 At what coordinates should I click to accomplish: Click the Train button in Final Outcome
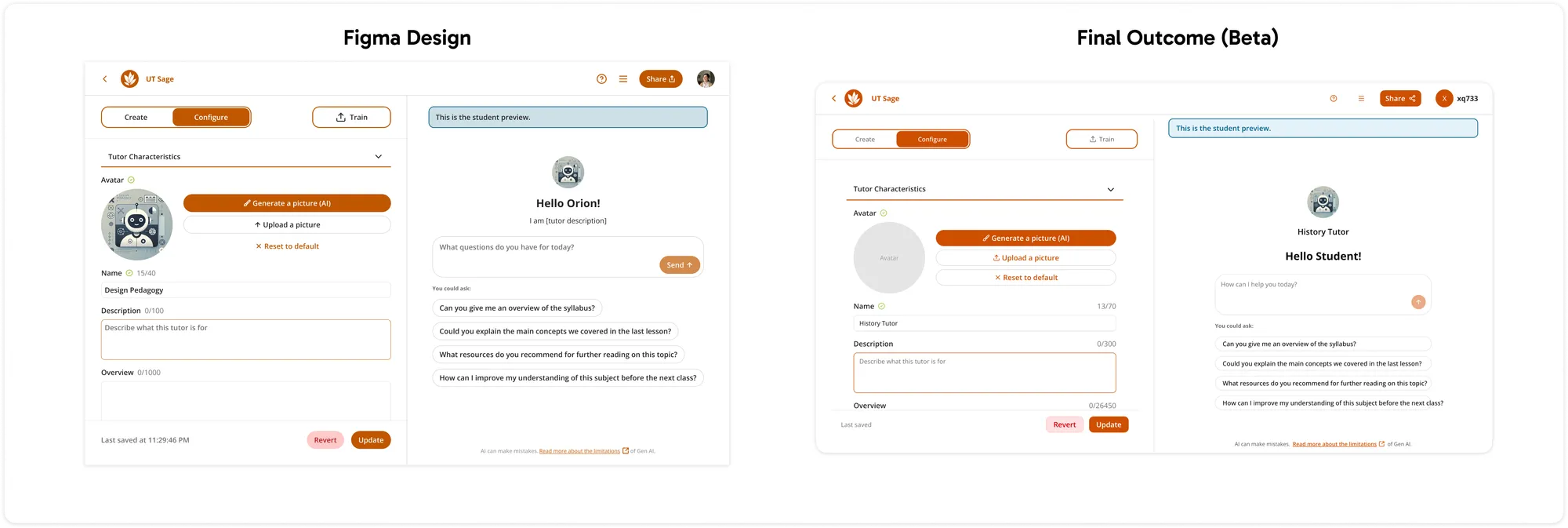pyautogui.click(x=1102, y=140)
